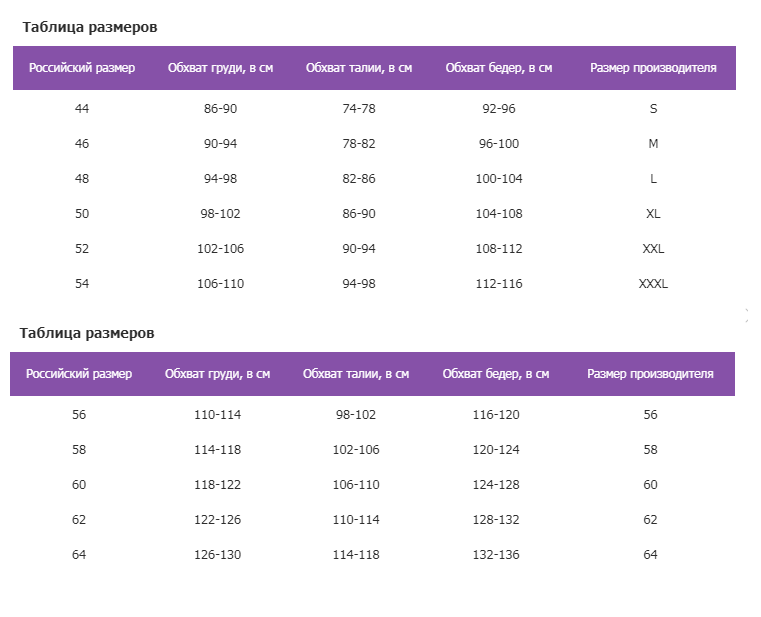Select Russian size 44 cell
The height and width of the screenshot is (617, 761).
pyautogui.click(x=82, y=108)
